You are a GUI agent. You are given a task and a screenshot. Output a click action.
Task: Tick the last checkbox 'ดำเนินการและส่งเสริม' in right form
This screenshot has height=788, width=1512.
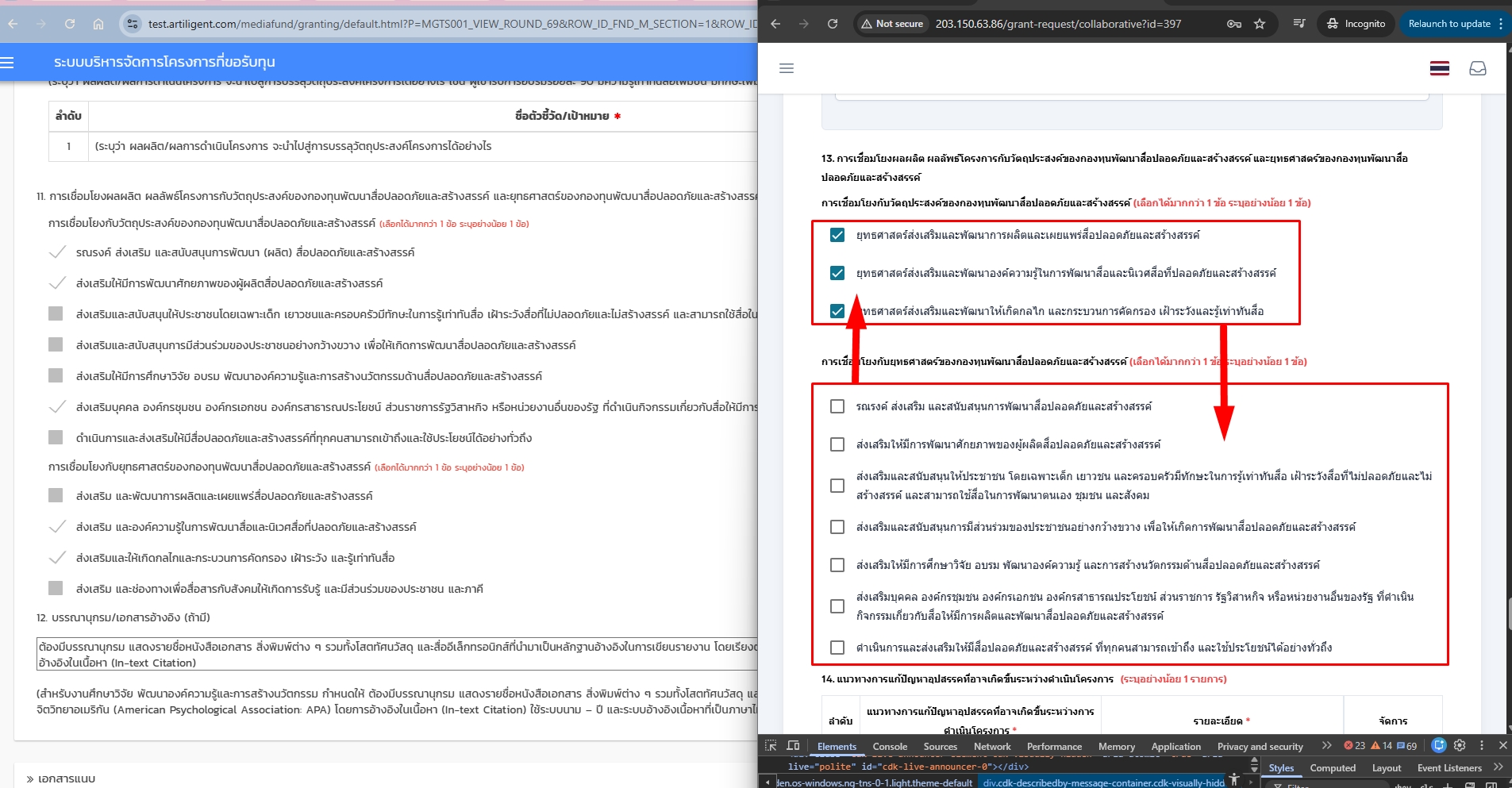tap(837, 648)
